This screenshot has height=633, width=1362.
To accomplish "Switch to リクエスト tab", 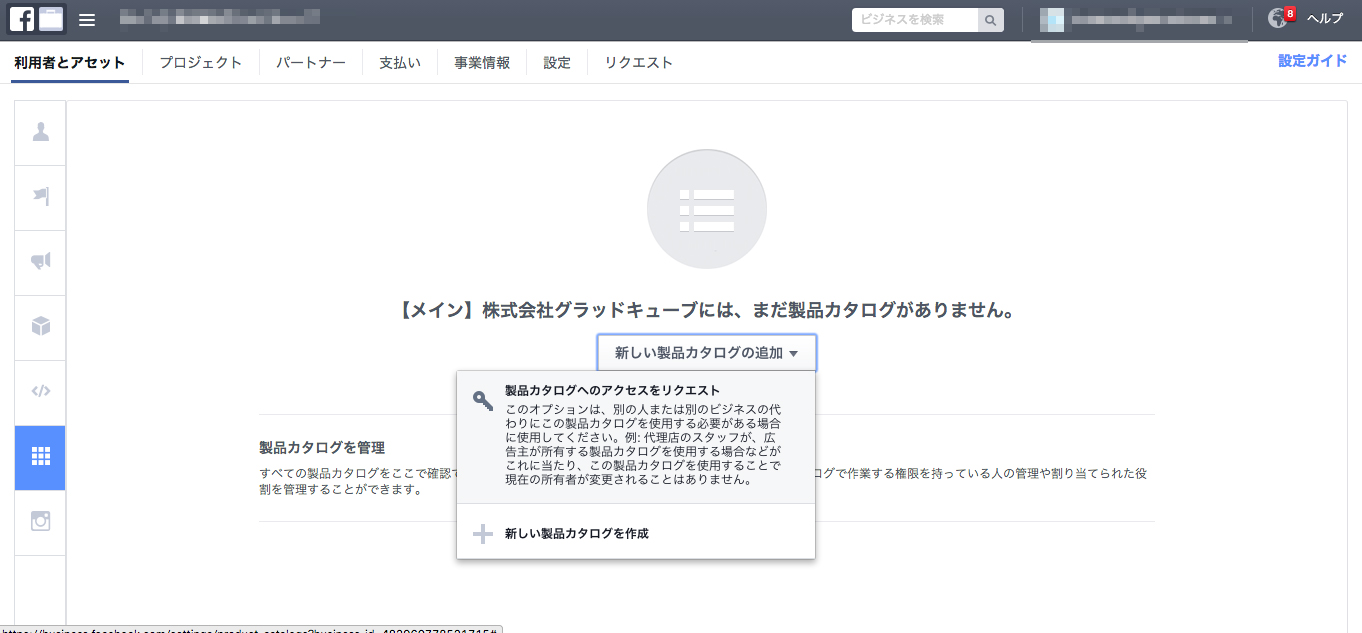I will pos(639,63).
